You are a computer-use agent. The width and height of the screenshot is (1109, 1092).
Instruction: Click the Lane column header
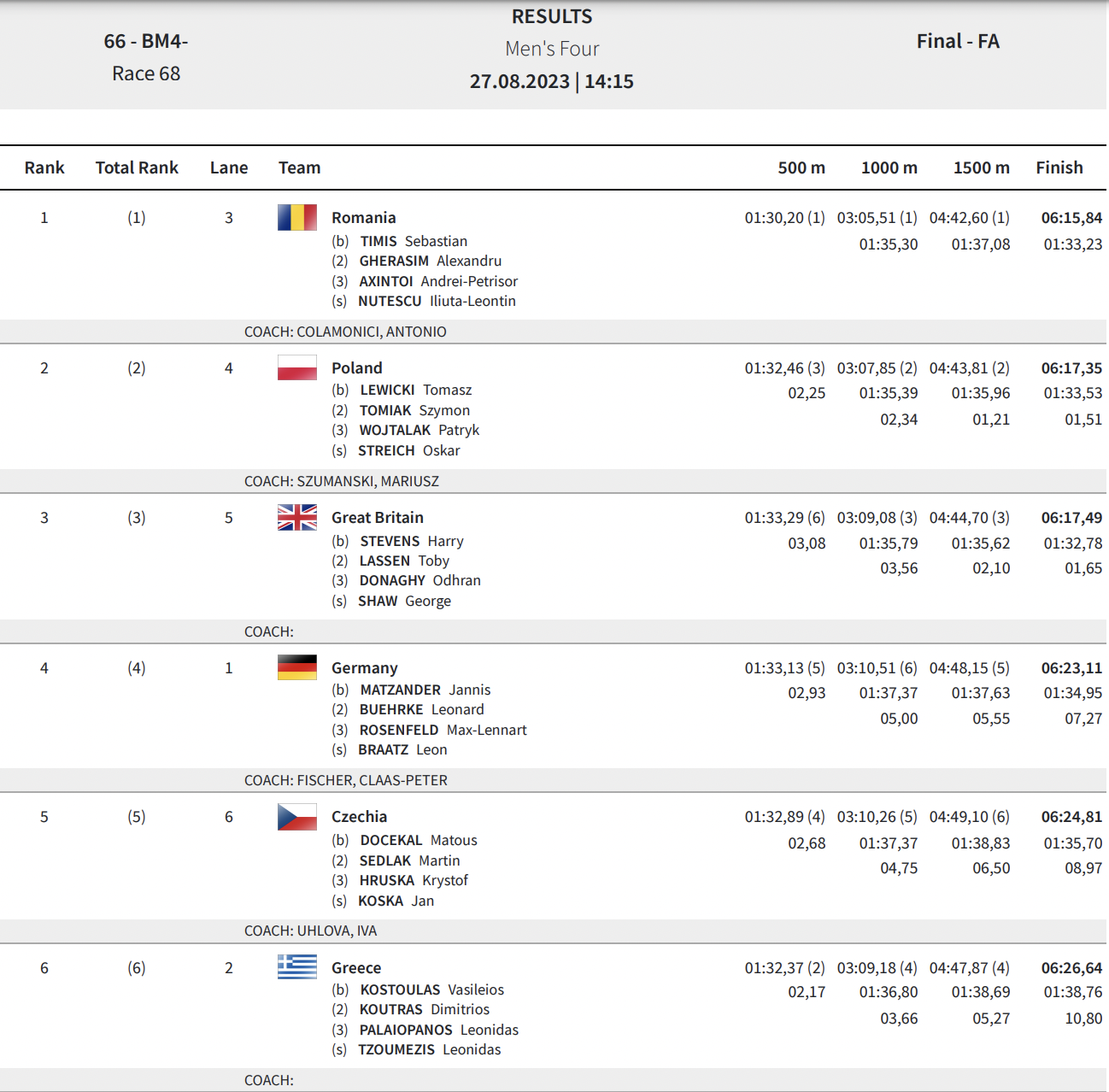pos(229,167)
